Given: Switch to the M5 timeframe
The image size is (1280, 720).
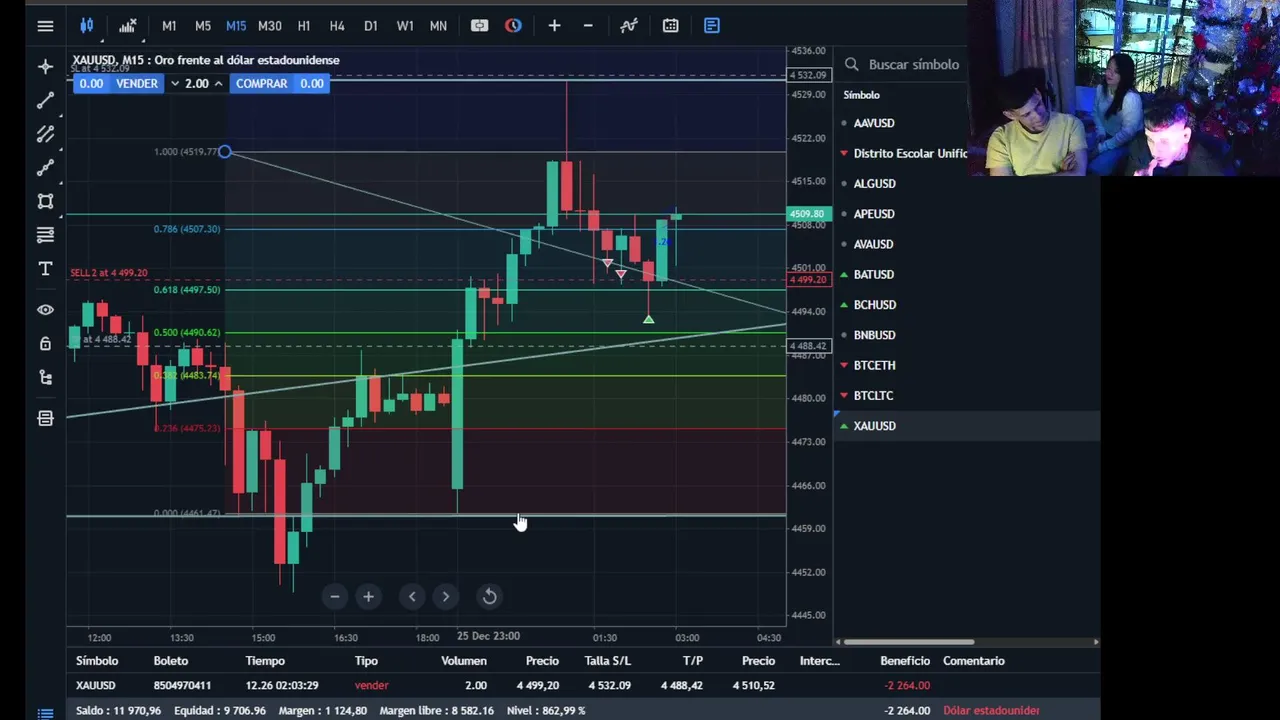Looking at the screenshot, I should [203, 26].
